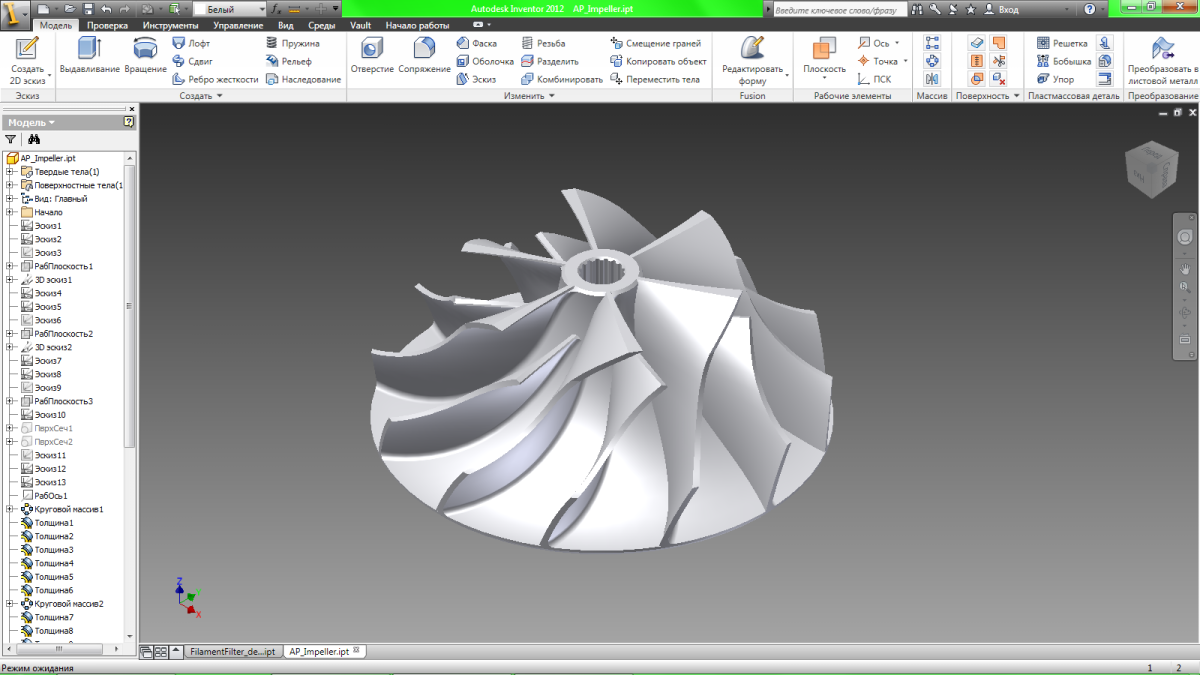Open the Создать panel dropdown arrow
Screen dimensions: 1200x675
pyautogui.click(x=220, y=96)
